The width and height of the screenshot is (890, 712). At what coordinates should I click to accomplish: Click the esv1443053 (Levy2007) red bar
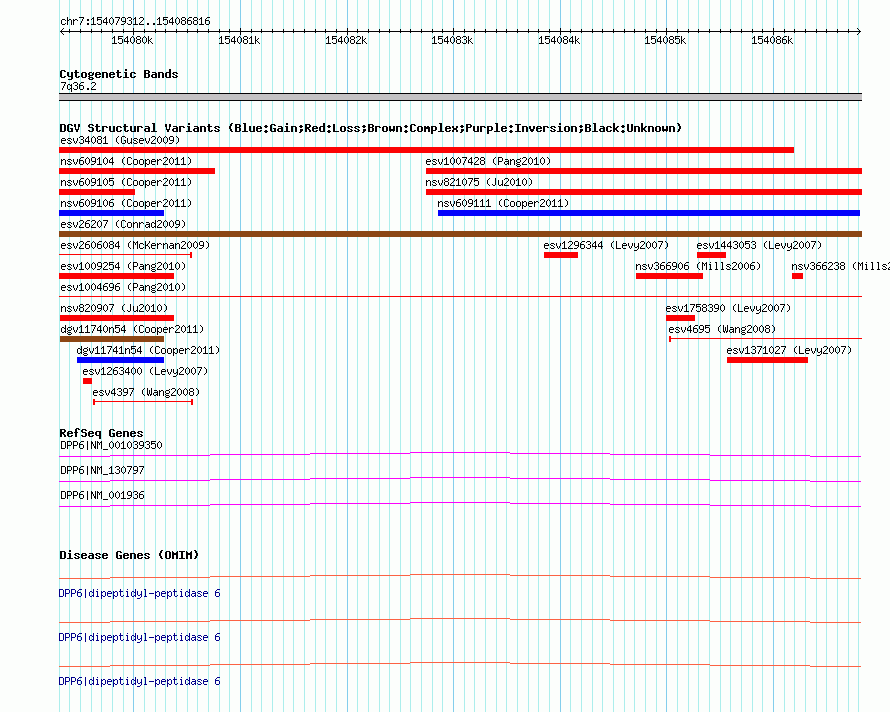pos(711,255)
